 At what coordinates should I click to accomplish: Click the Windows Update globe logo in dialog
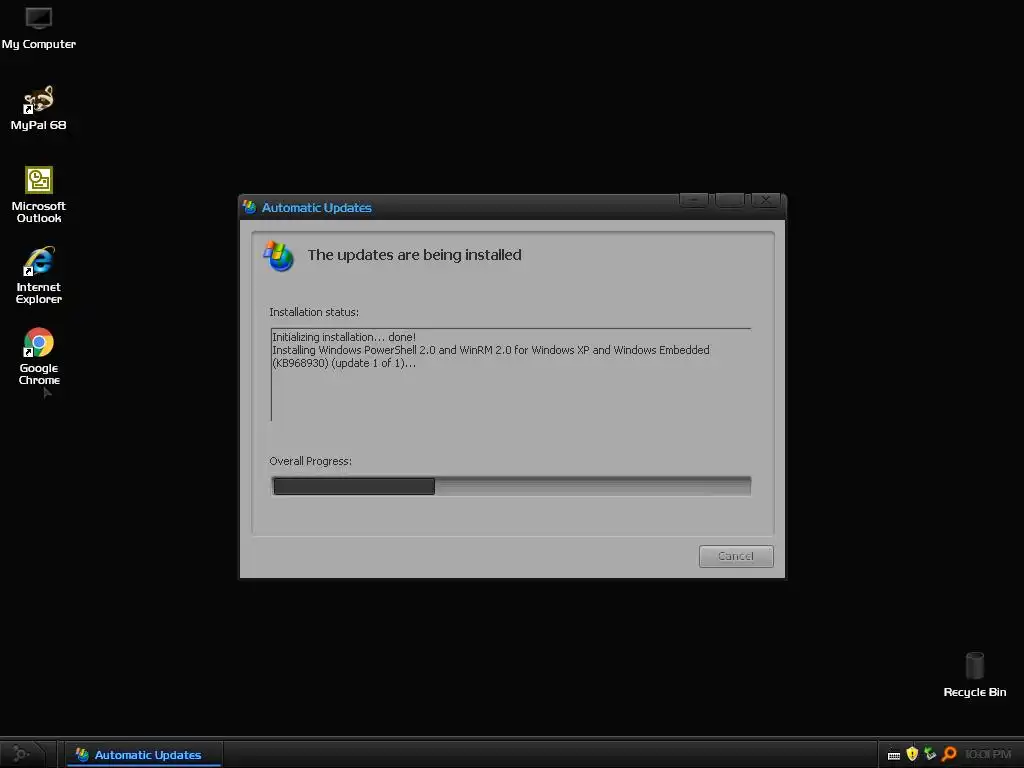pyautogui.click(x=279, y=256)
